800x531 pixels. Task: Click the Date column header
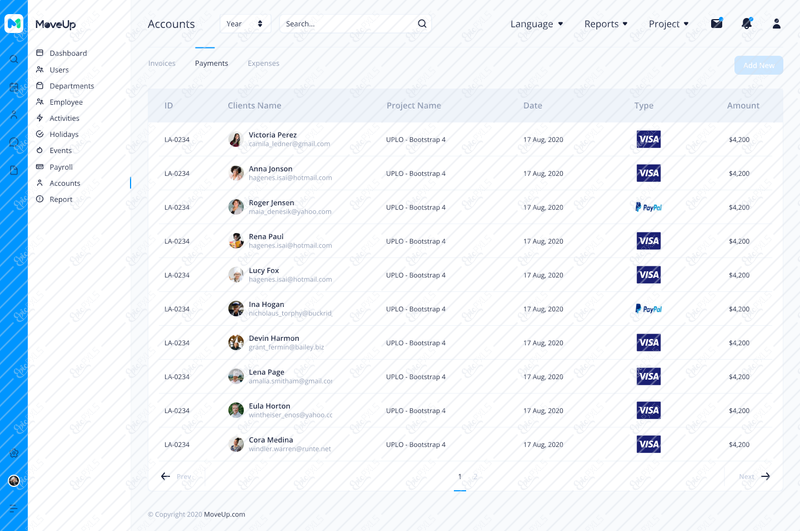(x=533, y=106)
